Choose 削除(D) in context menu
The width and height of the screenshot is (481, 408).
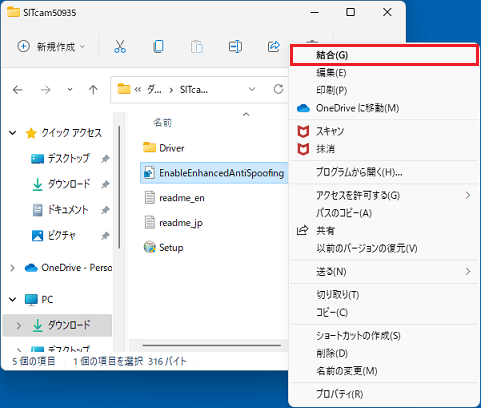click(384, 353)
